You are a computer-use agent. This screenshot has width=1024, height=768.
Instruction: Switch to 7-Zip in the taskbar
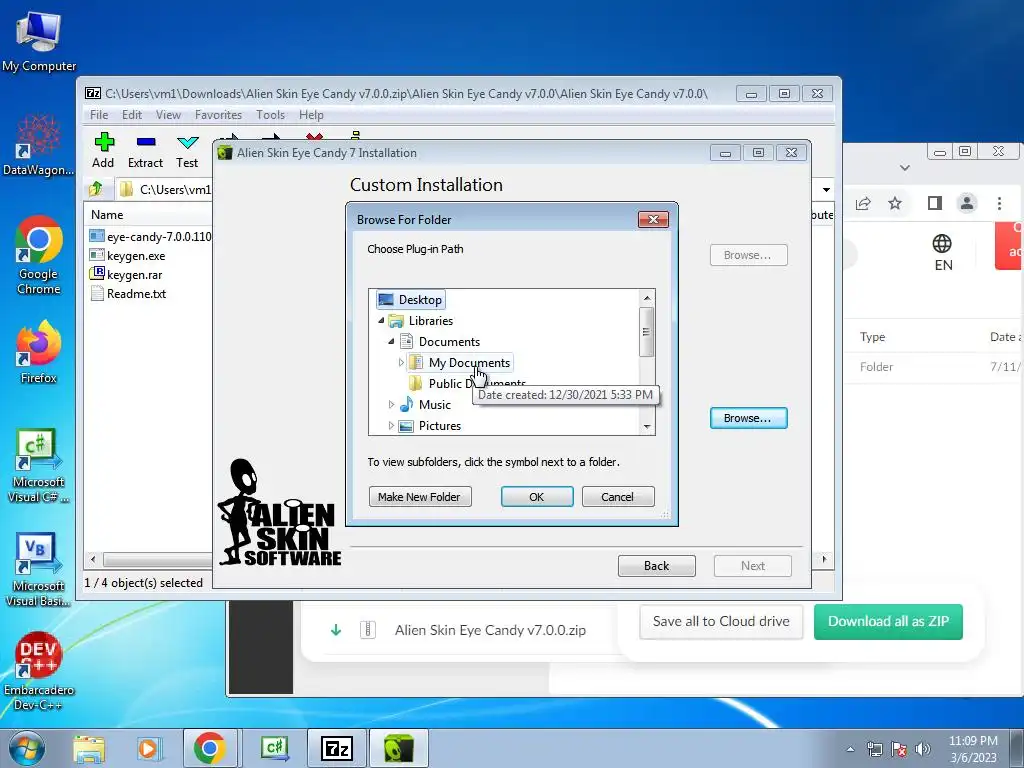(336, 748)
